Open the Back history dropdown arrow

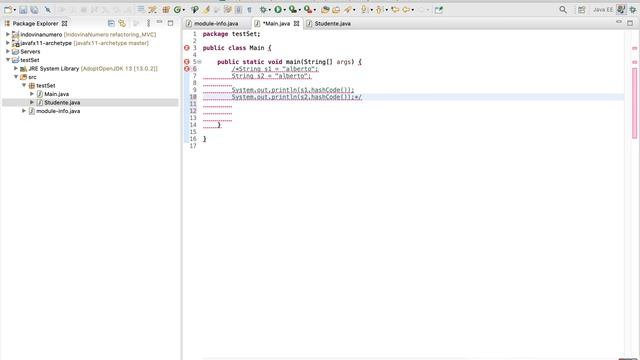coord(413,10)
